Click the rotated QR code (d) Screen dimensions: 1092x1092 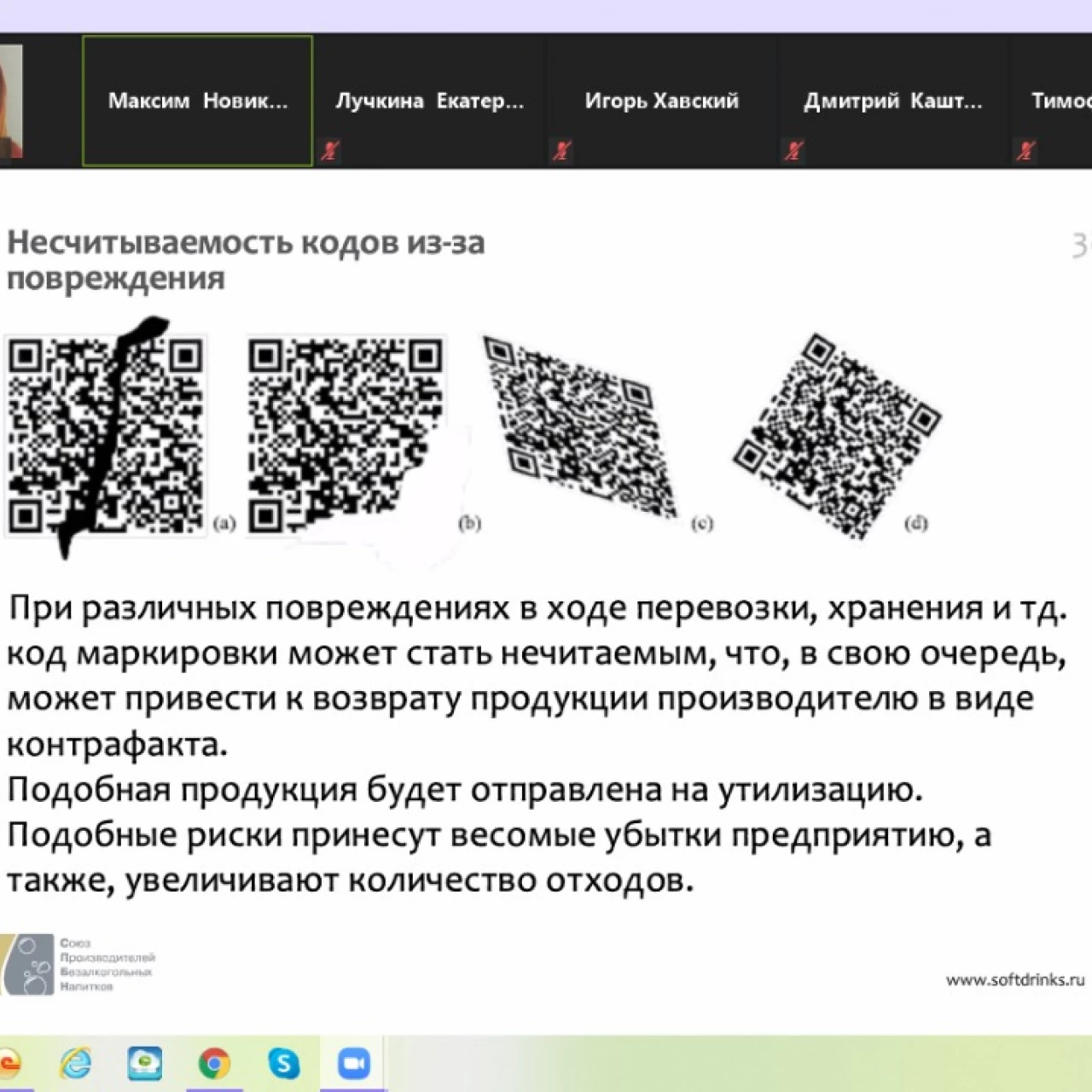(837, 435)
